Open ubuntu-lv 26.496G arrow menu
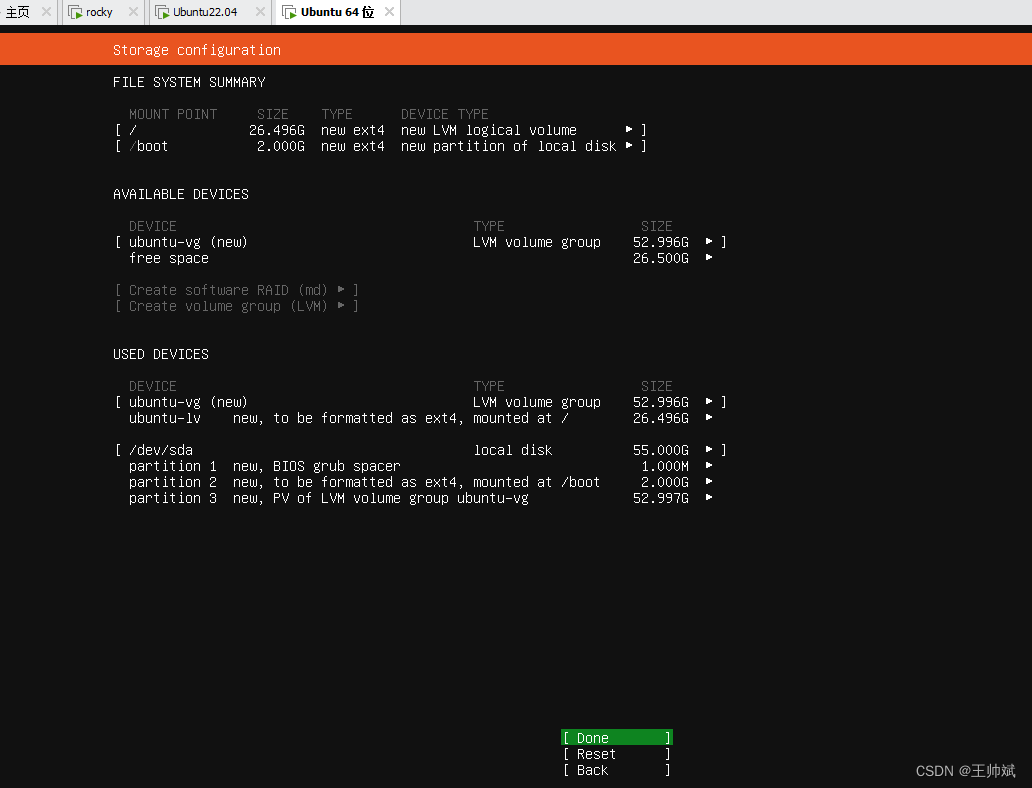This screenshot has width=1032, height=788. point(709,417)
